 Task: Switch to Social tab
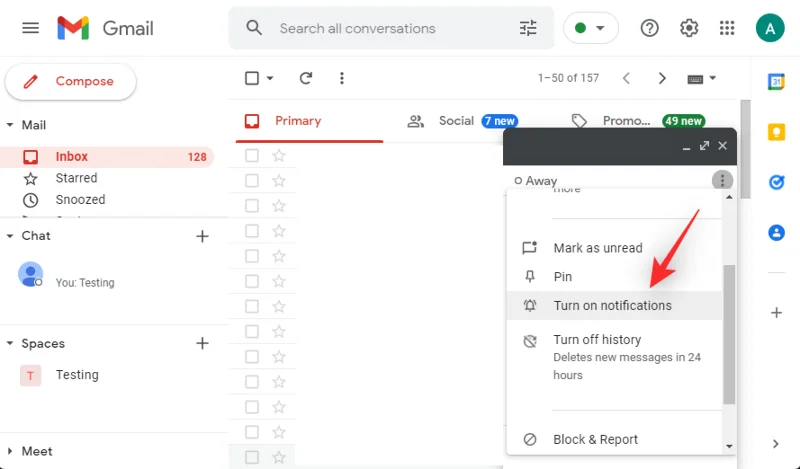463,121
